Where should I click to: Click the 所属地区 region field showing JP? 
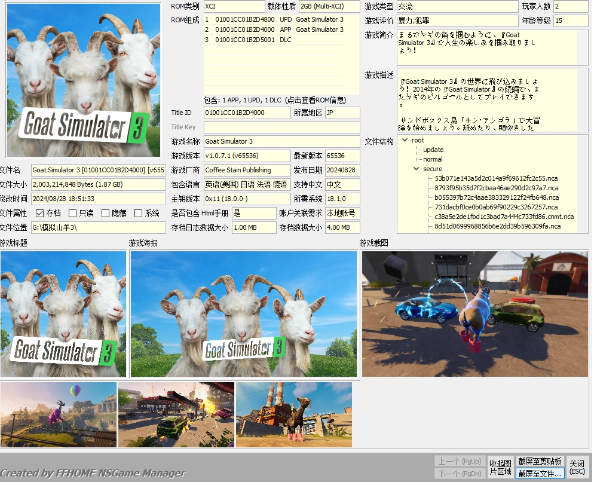tap(343, 113)
